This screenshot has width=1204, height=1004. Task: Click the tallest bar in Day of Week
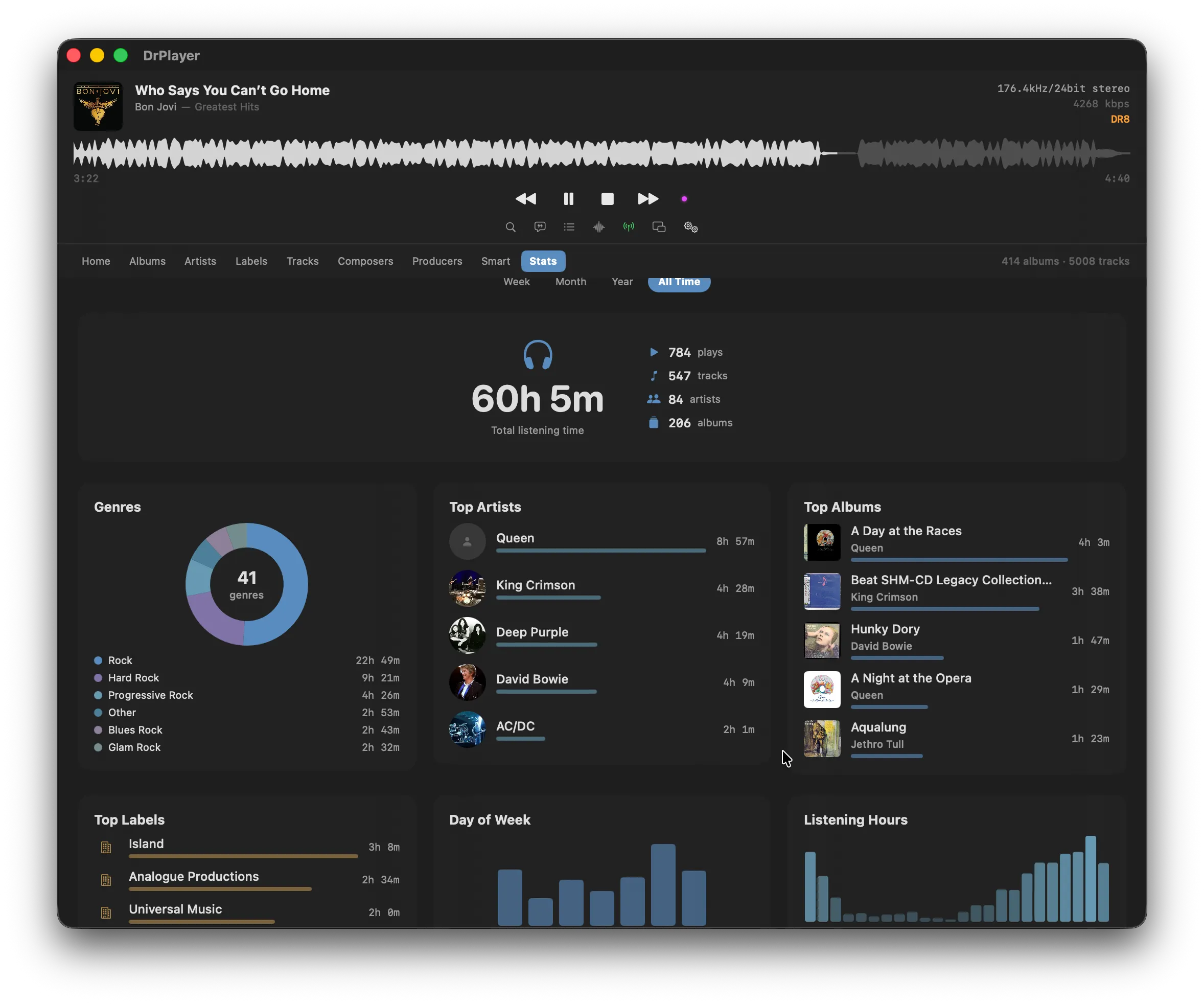(x=663, y=884)
